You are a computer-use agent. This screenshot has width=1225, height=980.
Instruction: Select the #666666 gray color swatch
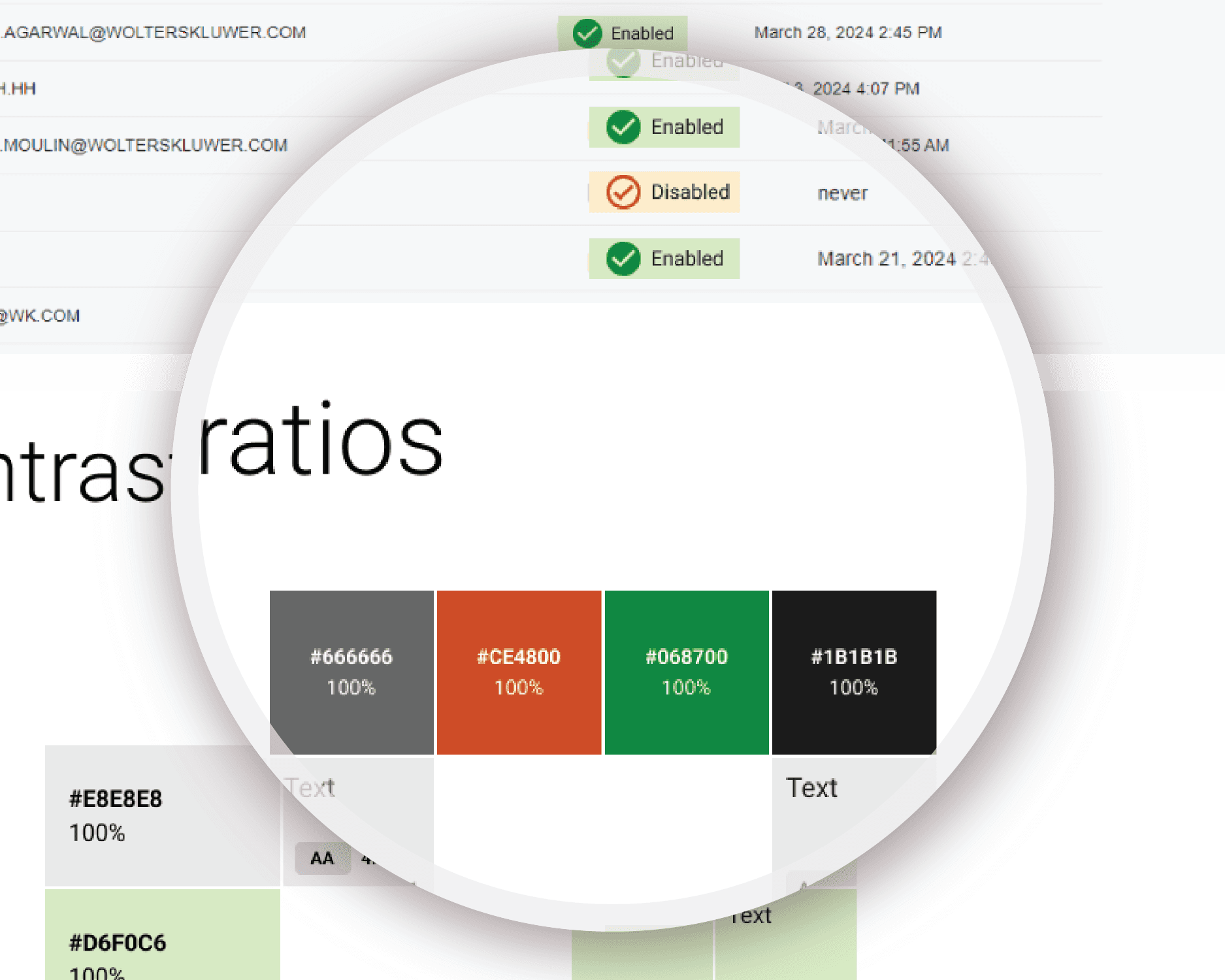(x=351, y=672)
